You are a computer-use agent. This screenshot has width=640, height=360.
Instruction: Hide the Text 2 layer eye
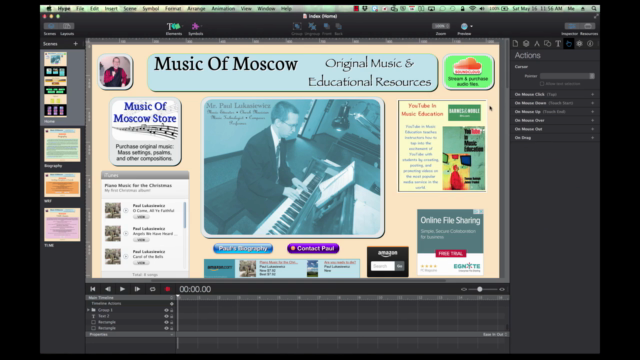(166, 316)
